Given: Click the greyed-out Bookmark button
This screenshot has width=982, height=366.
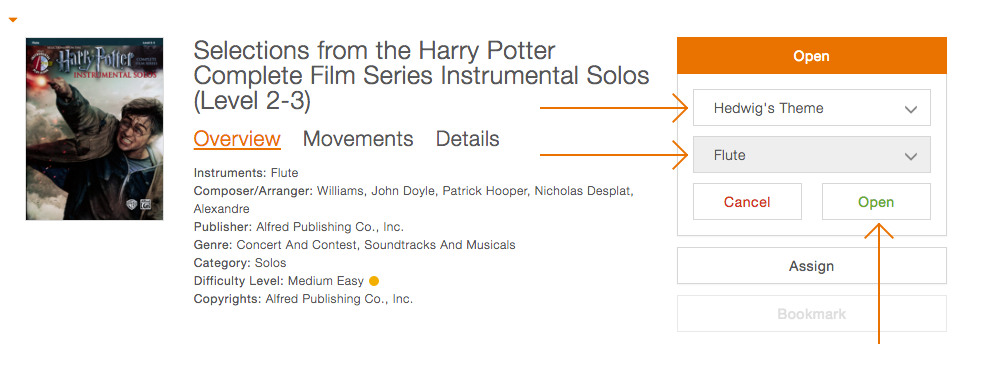Looking at the screenshot, I should pos(812,313).
